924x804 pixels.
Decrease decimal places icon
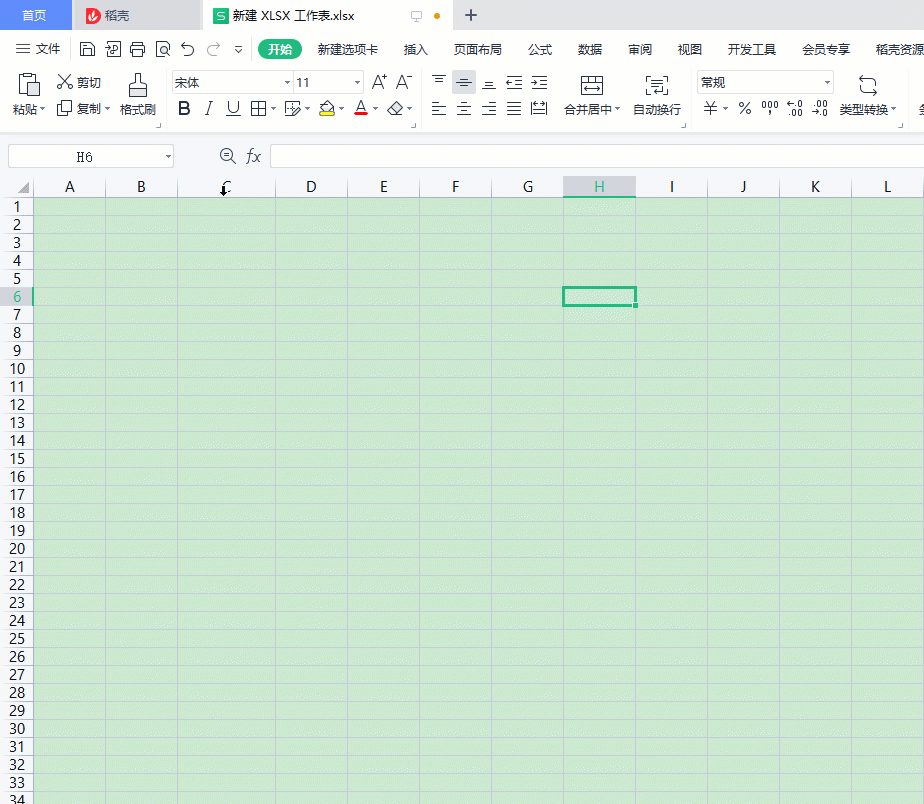[820, 108]
